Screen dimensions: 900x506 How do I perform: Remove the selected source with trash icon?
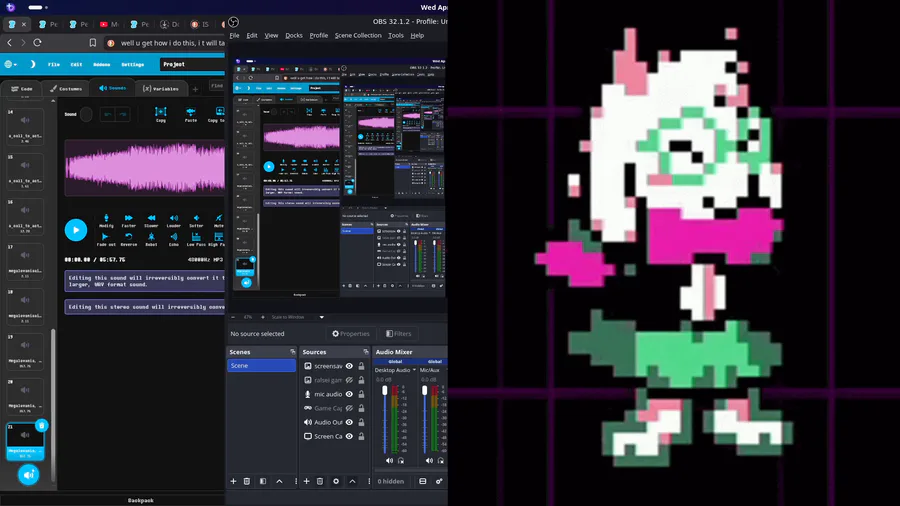coord(320,481)
